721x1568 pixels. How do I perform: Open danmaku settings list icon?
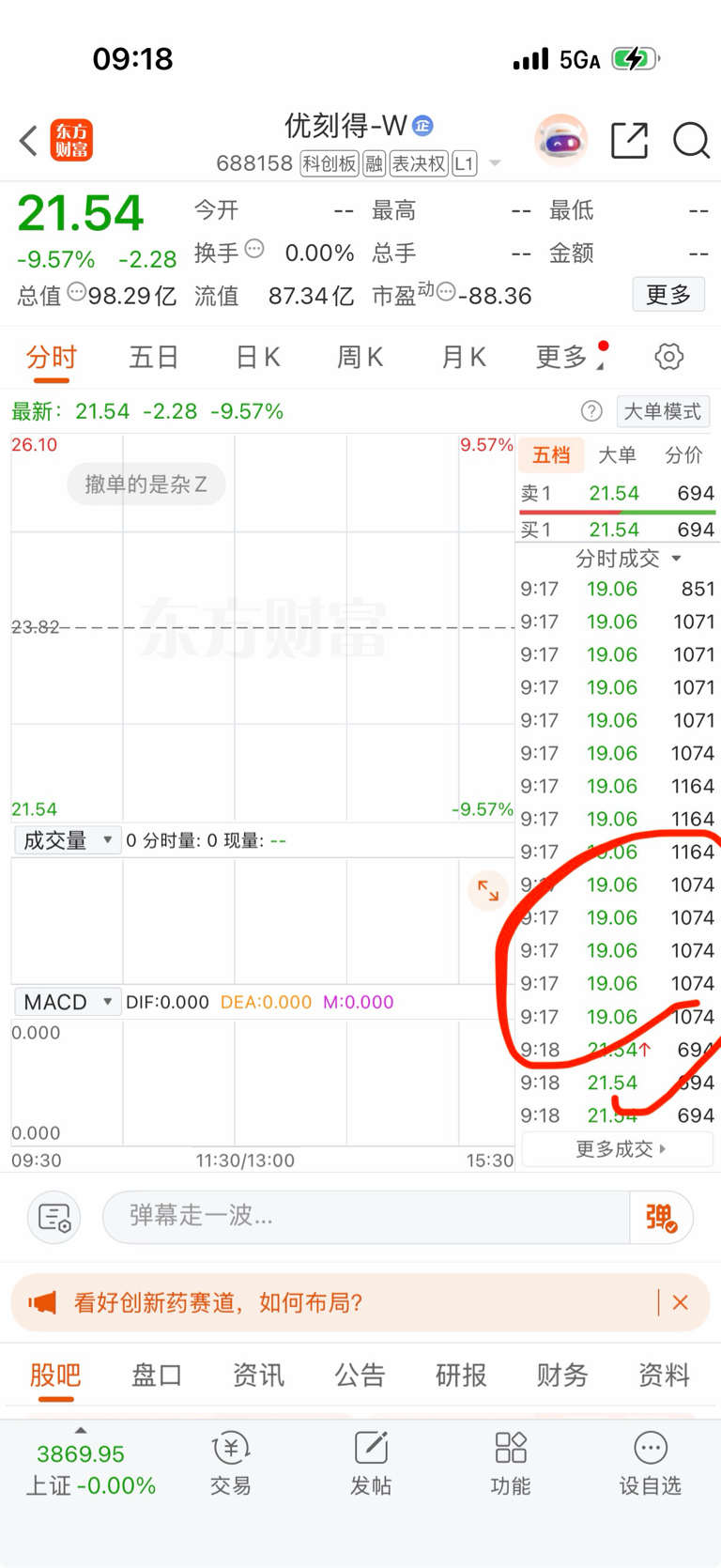(54, 1218)
